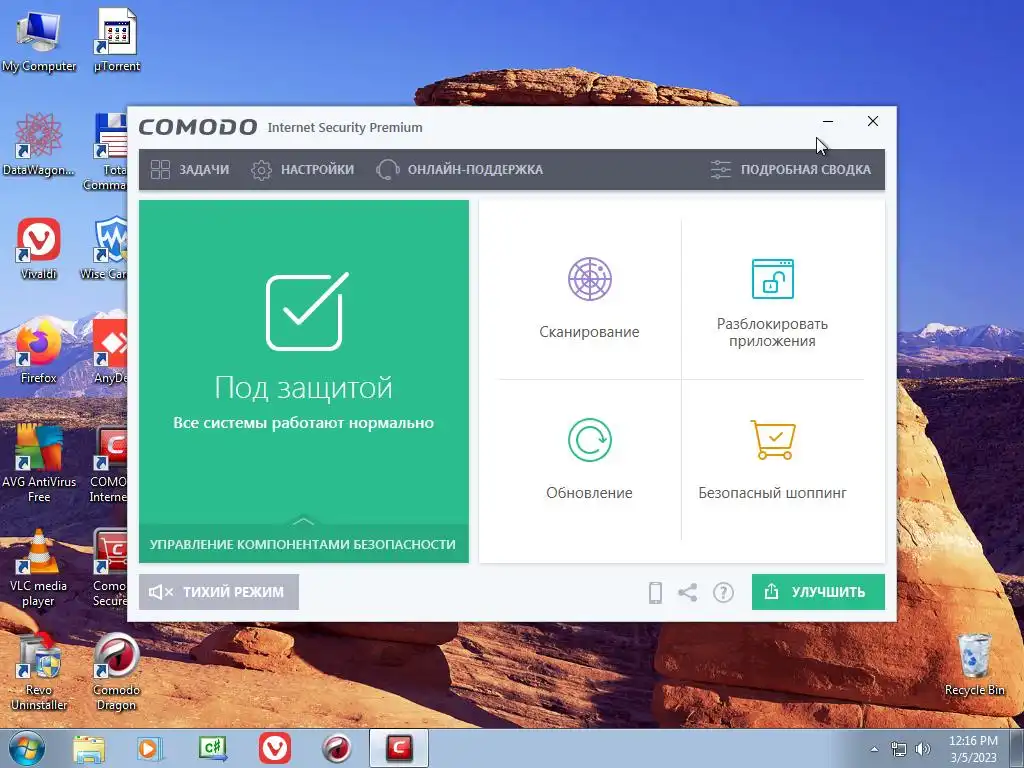Open the help question mark icon
The width and height of the screenshot is (1024, 768).
(723, 592)
